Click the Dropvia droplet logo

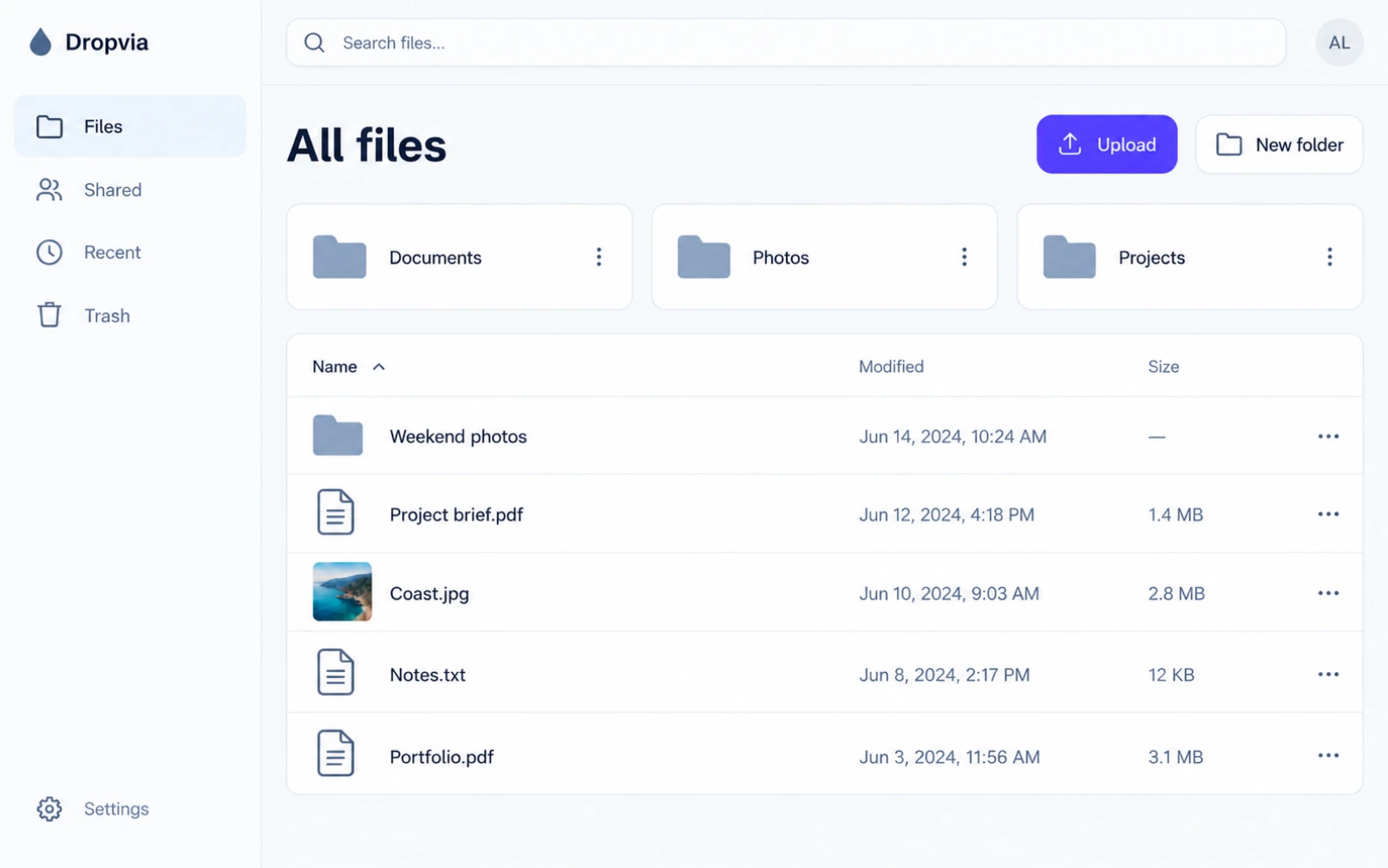pos(40,42)
